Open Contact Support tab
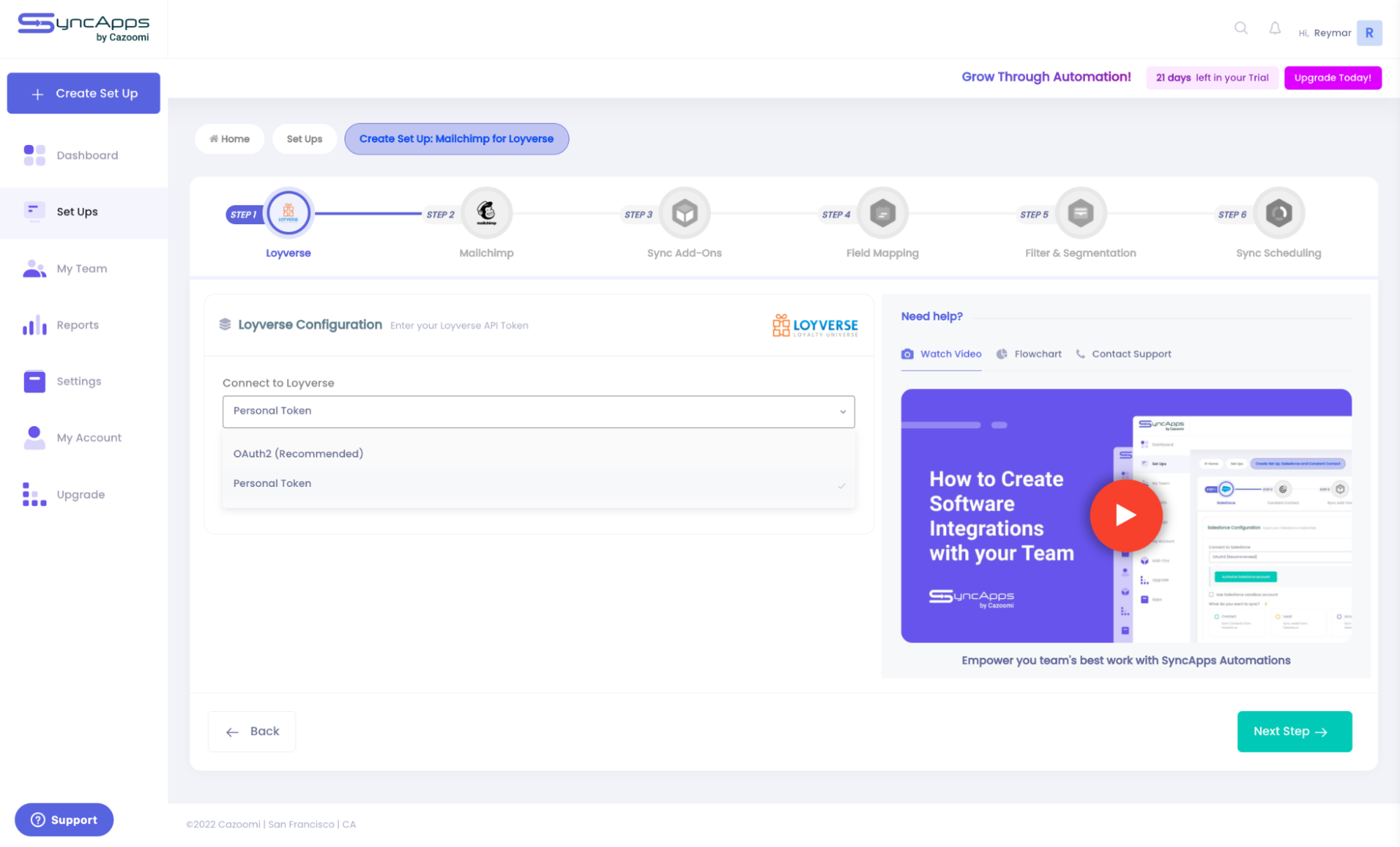 [x=1123, y=354]
